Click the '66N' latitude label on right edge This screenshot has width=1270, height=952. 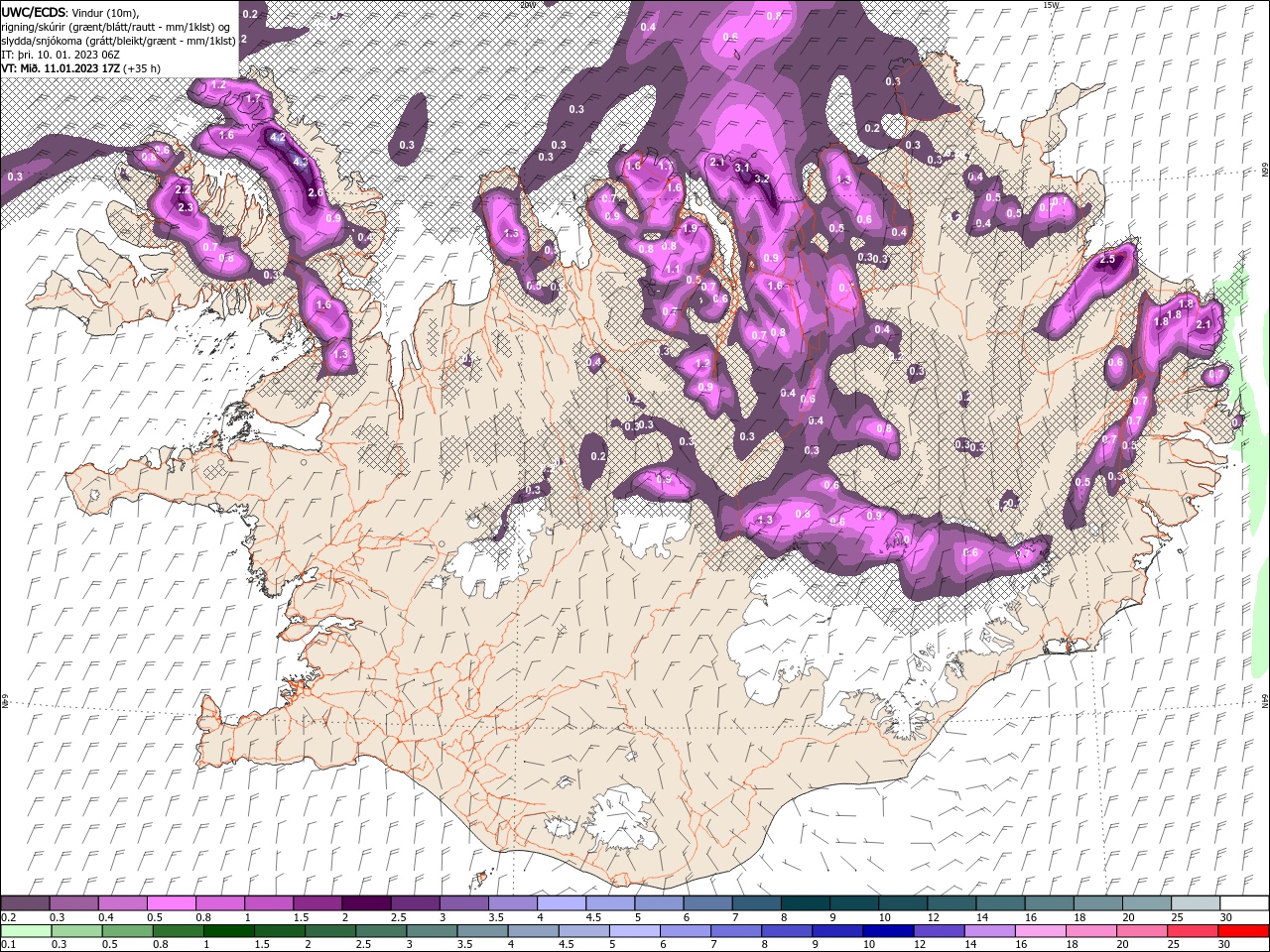pyautogui.click(x=1265, y=170)
